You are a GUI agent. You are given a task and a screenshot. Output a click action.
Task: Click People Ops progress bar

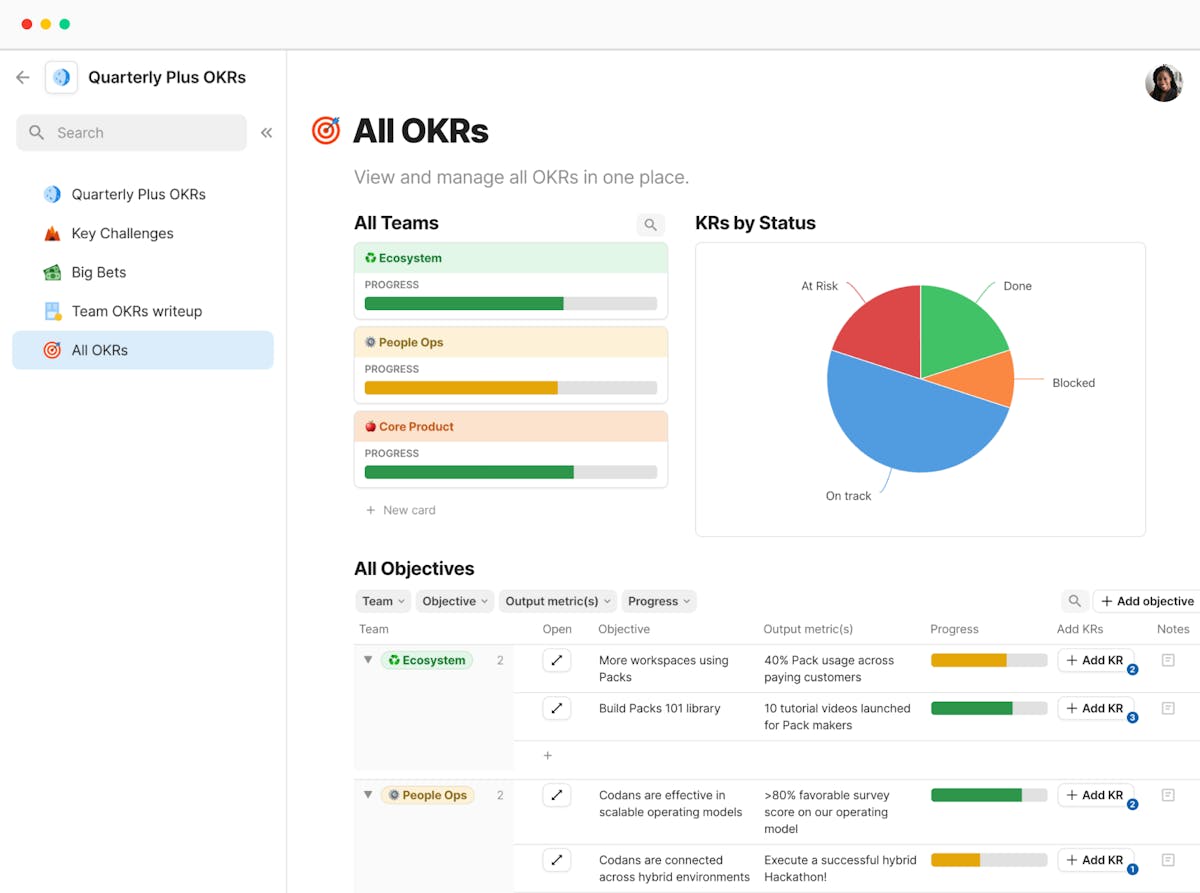460,387
